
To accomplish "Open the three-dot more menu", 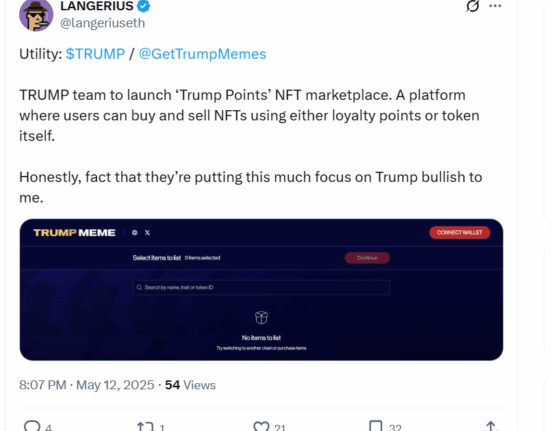I will [x=495, y=6].
